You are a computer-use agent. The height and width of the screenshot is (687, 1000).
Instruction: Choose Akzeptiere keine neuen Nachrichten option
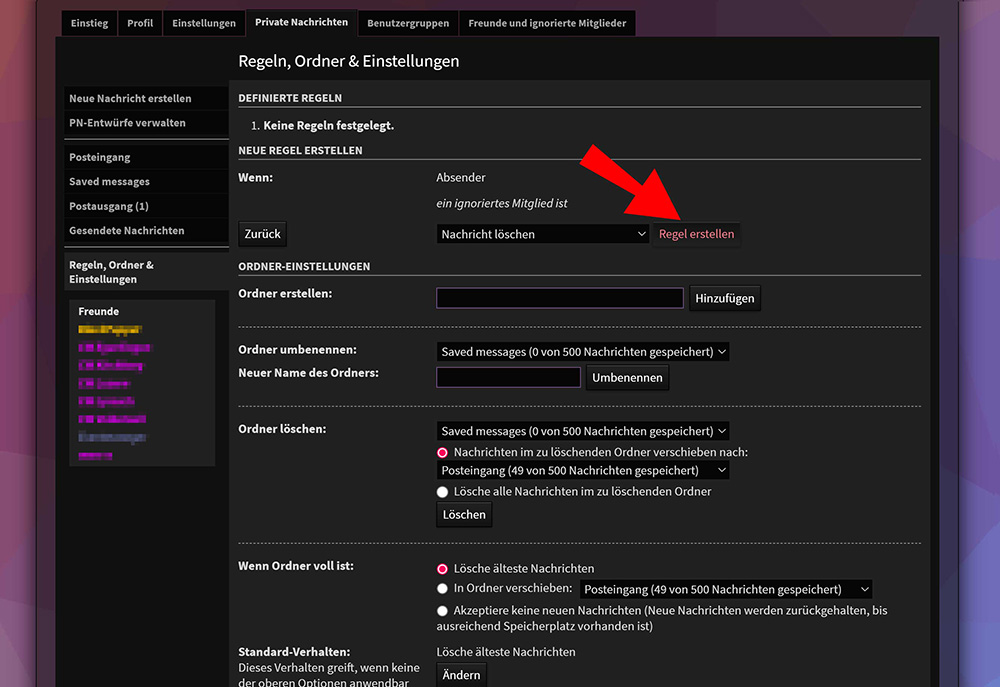point(443,610)
